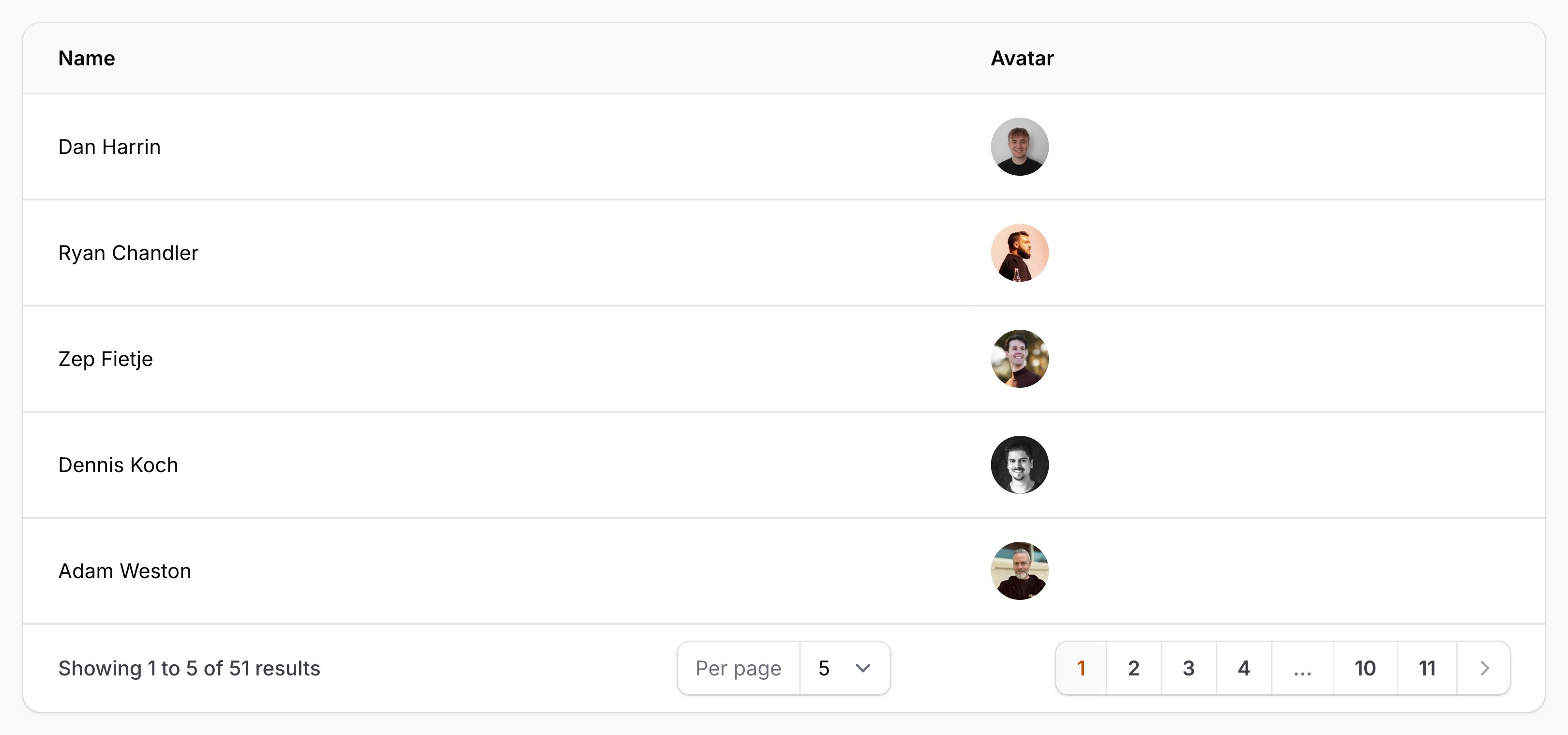Screen dimensions: 1568x735
Task: Go to page 2
Action: click(x=1133, y=668)
